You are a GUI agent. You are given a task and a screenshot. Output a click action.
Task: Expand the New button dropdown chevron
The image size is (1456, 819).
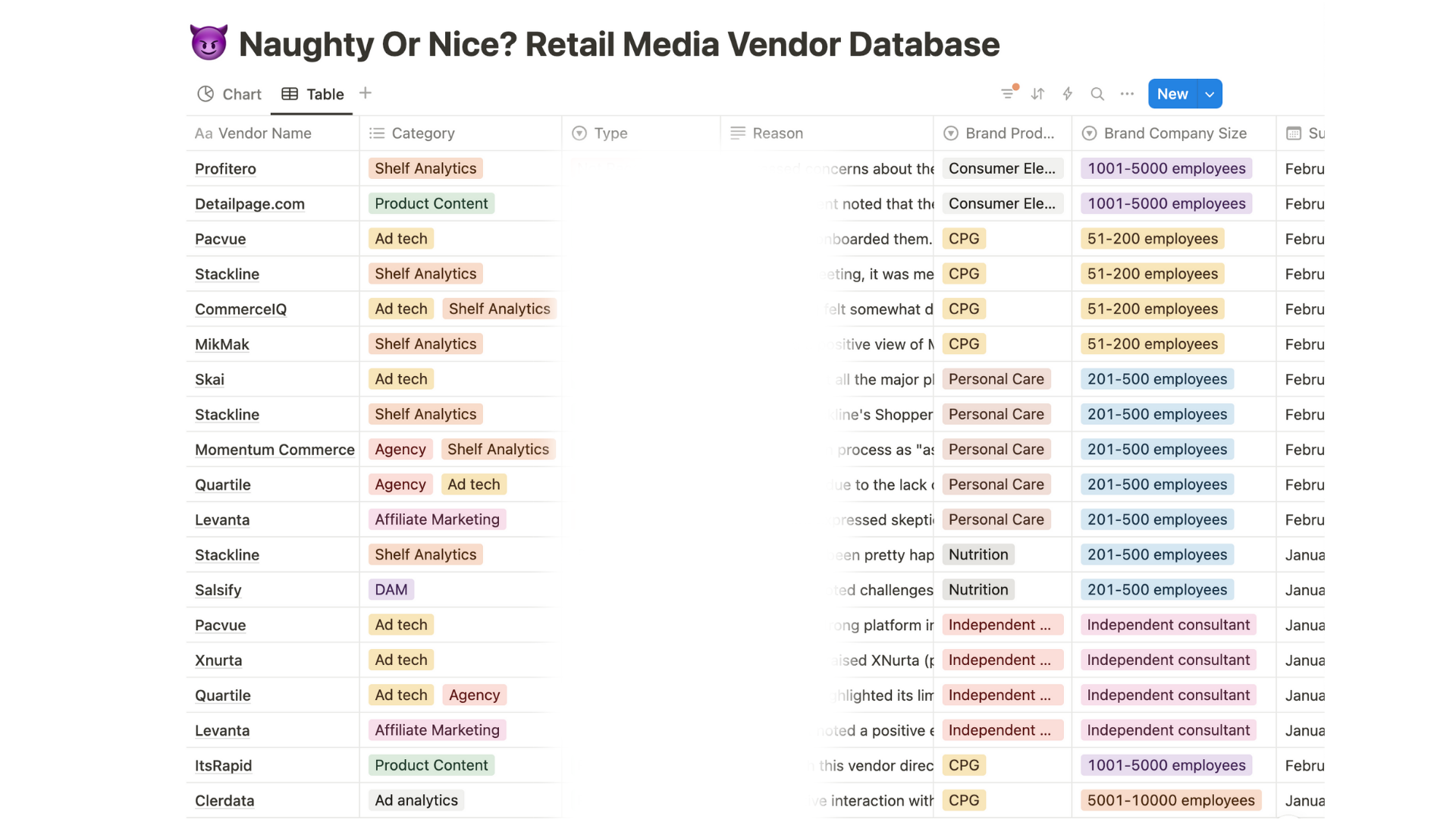pos(1209,93)
